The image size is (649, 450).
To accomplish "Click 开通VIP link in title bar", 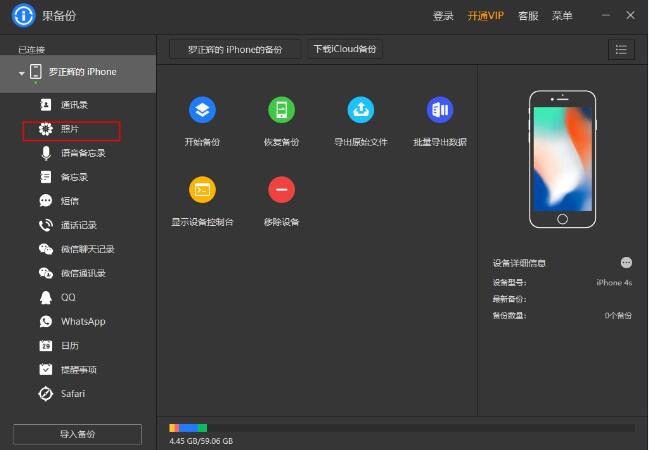I will coord(487,16).
